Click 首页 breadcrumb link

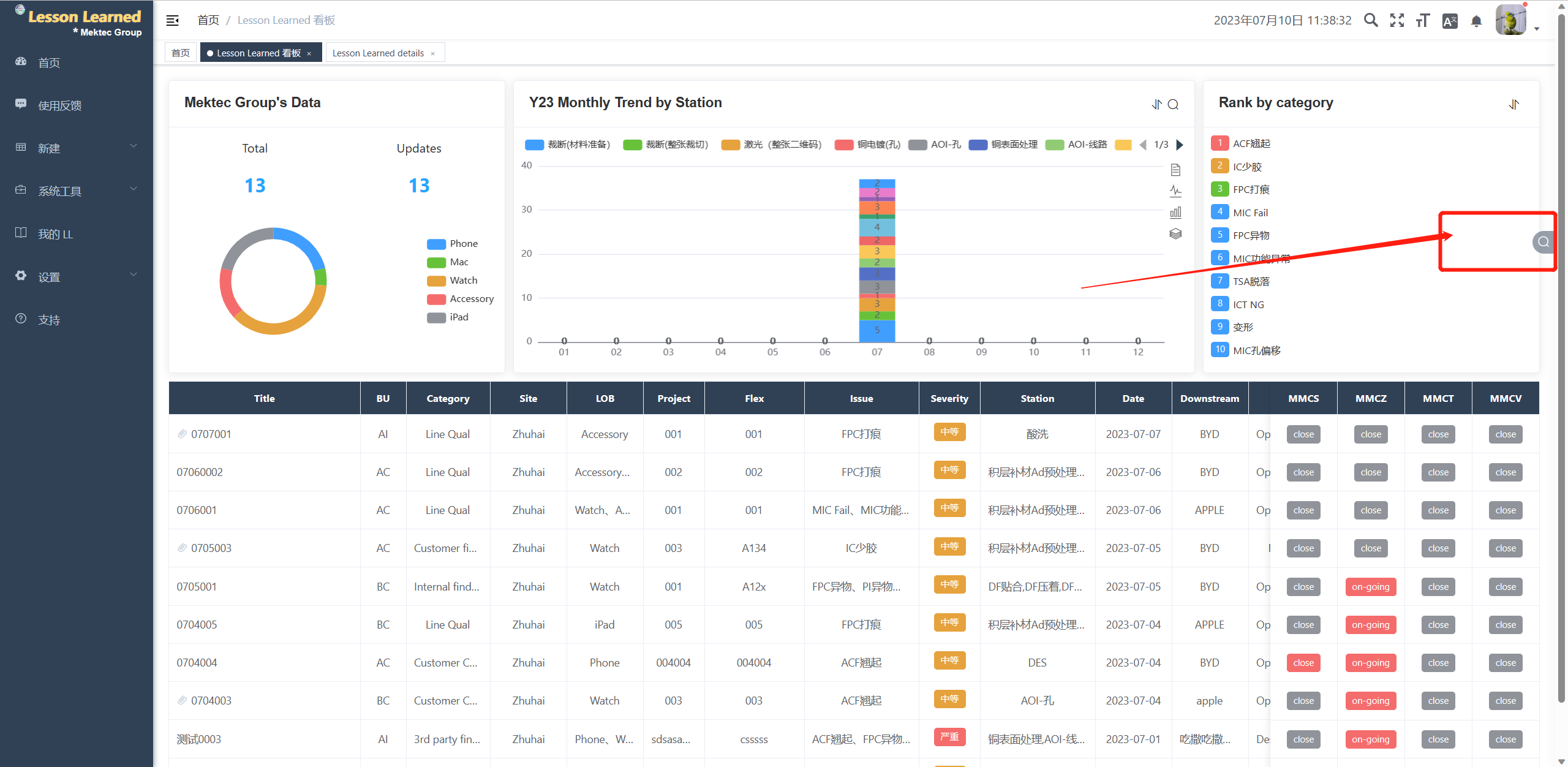click(x=208, y=20)
